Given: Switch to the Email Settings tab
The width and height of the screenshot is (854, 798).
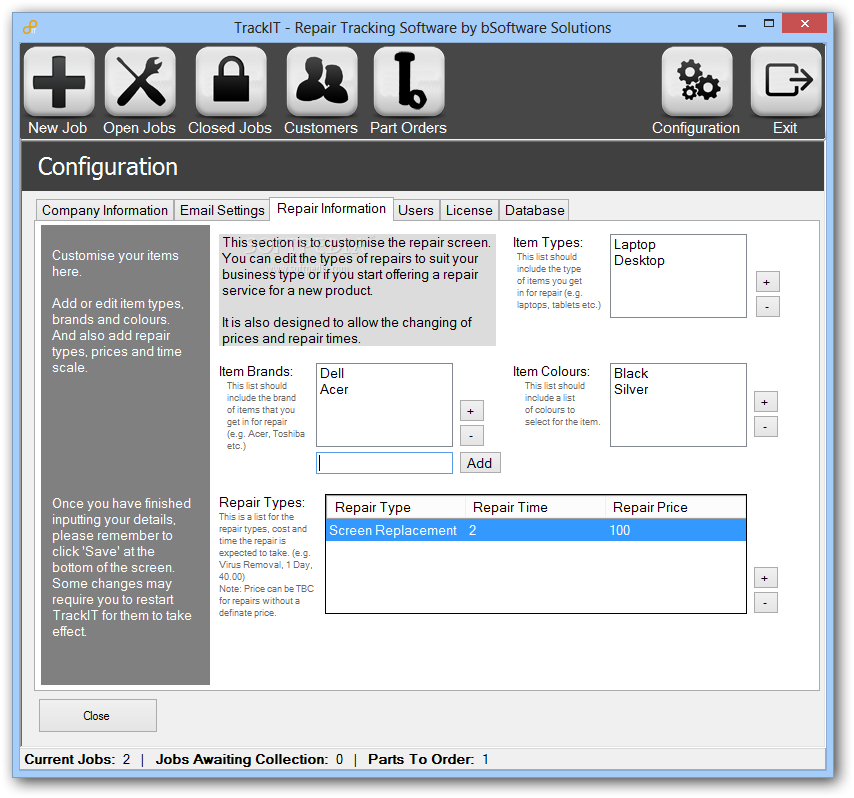Looking at the screenshot, I should point(222,210).
